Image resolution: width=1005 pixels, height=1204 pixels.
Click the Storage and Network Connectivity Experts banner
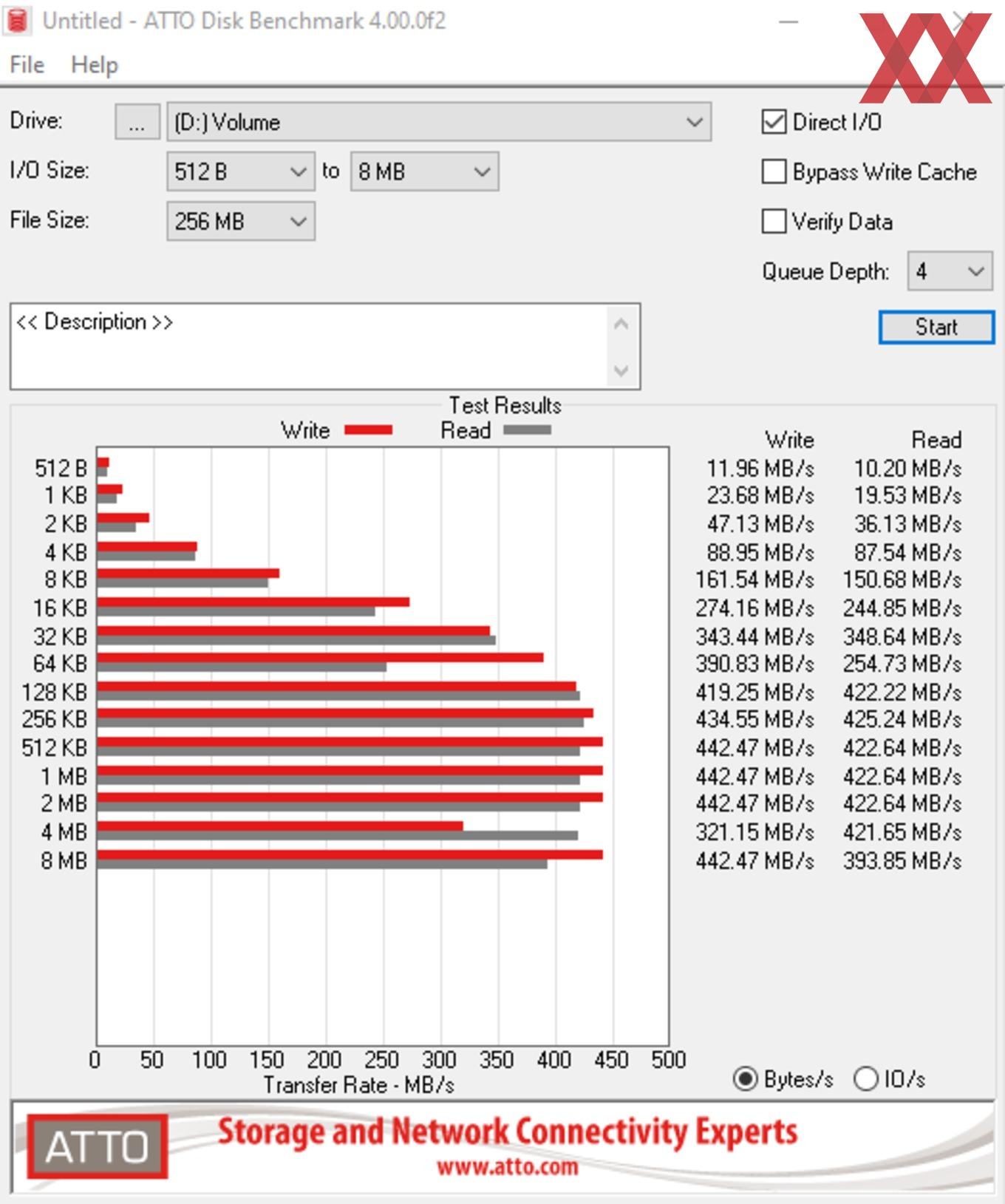tap(508, 1132)
